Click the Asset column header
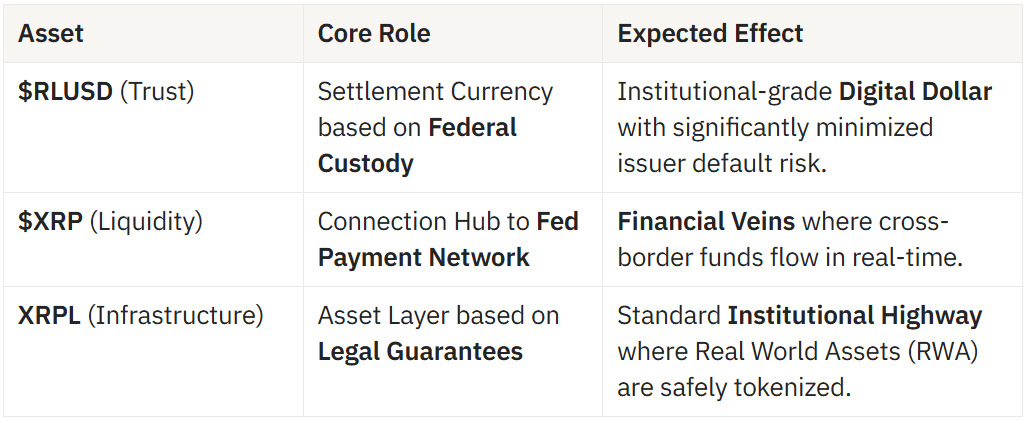Screen dimensions: 1026x421 point(50,33)
